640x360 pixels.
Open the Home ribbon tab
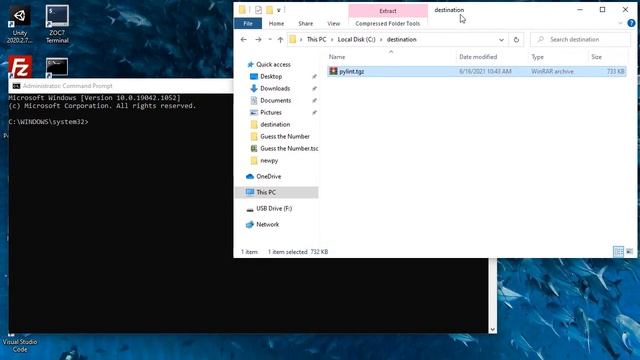(276, 23)
